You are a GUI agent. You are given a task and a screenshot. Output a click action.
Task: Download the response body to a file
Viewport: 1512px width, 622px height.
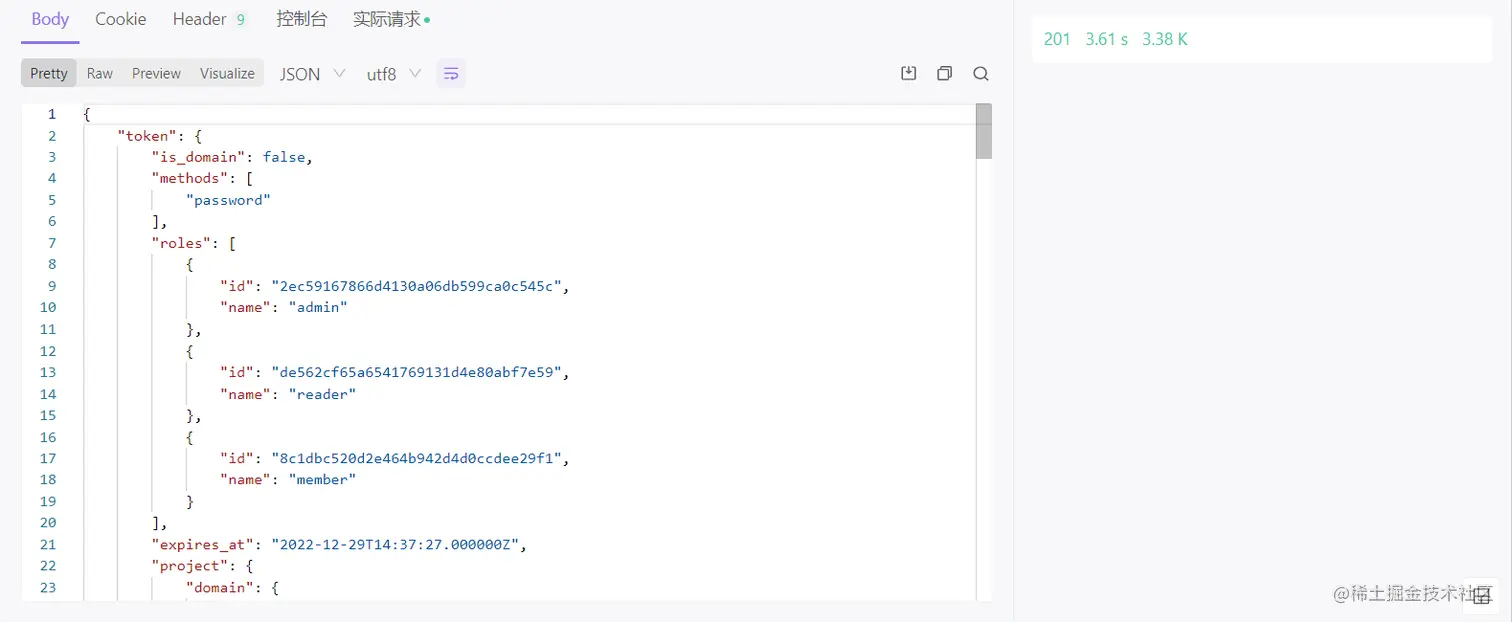coord(909,73)
